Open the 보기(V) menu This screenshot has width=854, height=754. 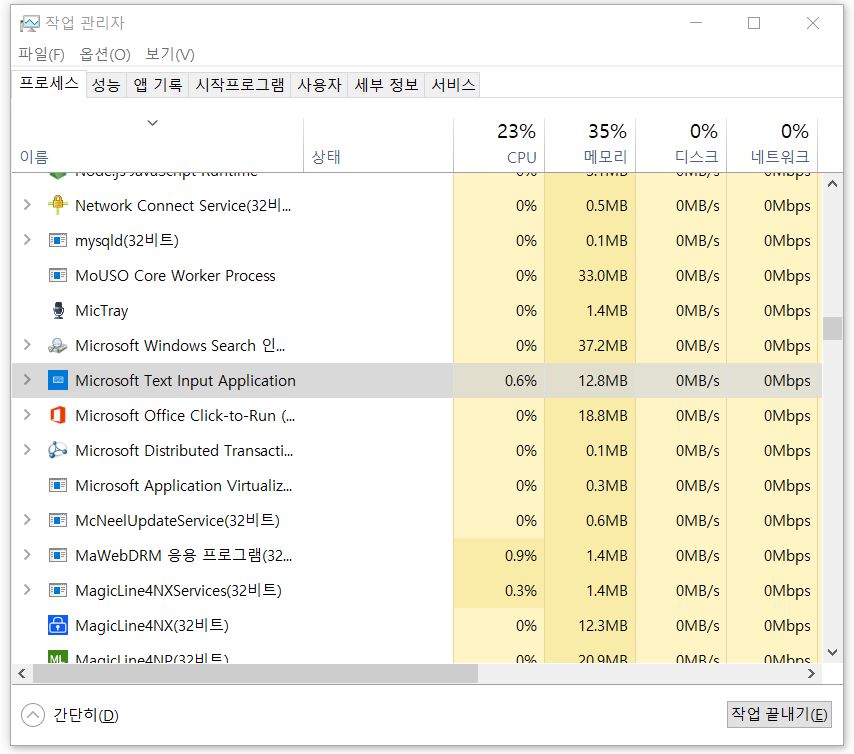[170, 54]
